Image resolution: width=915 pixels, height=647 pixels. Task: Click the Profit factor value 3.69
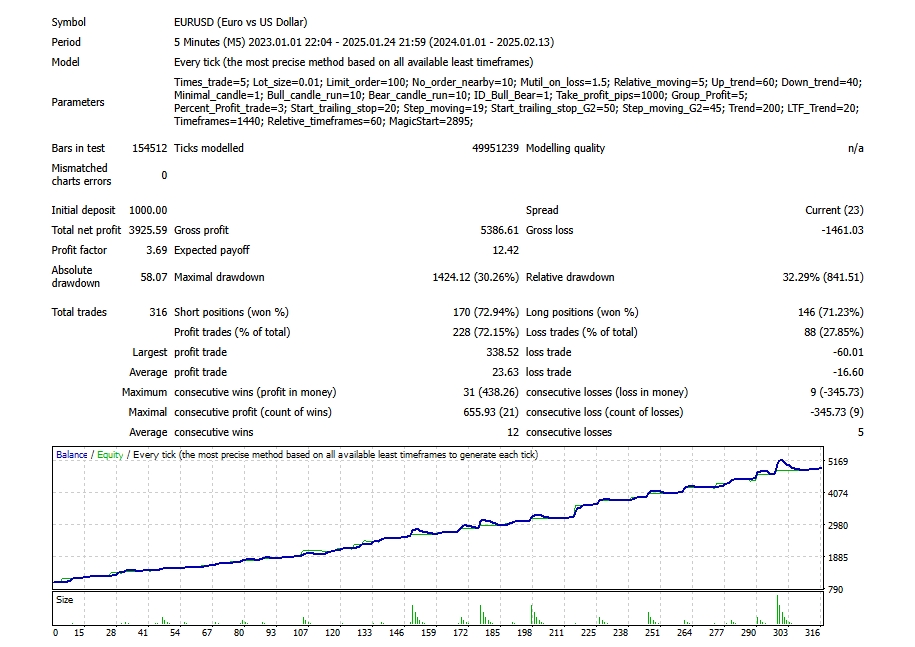(x=156, y=250)
